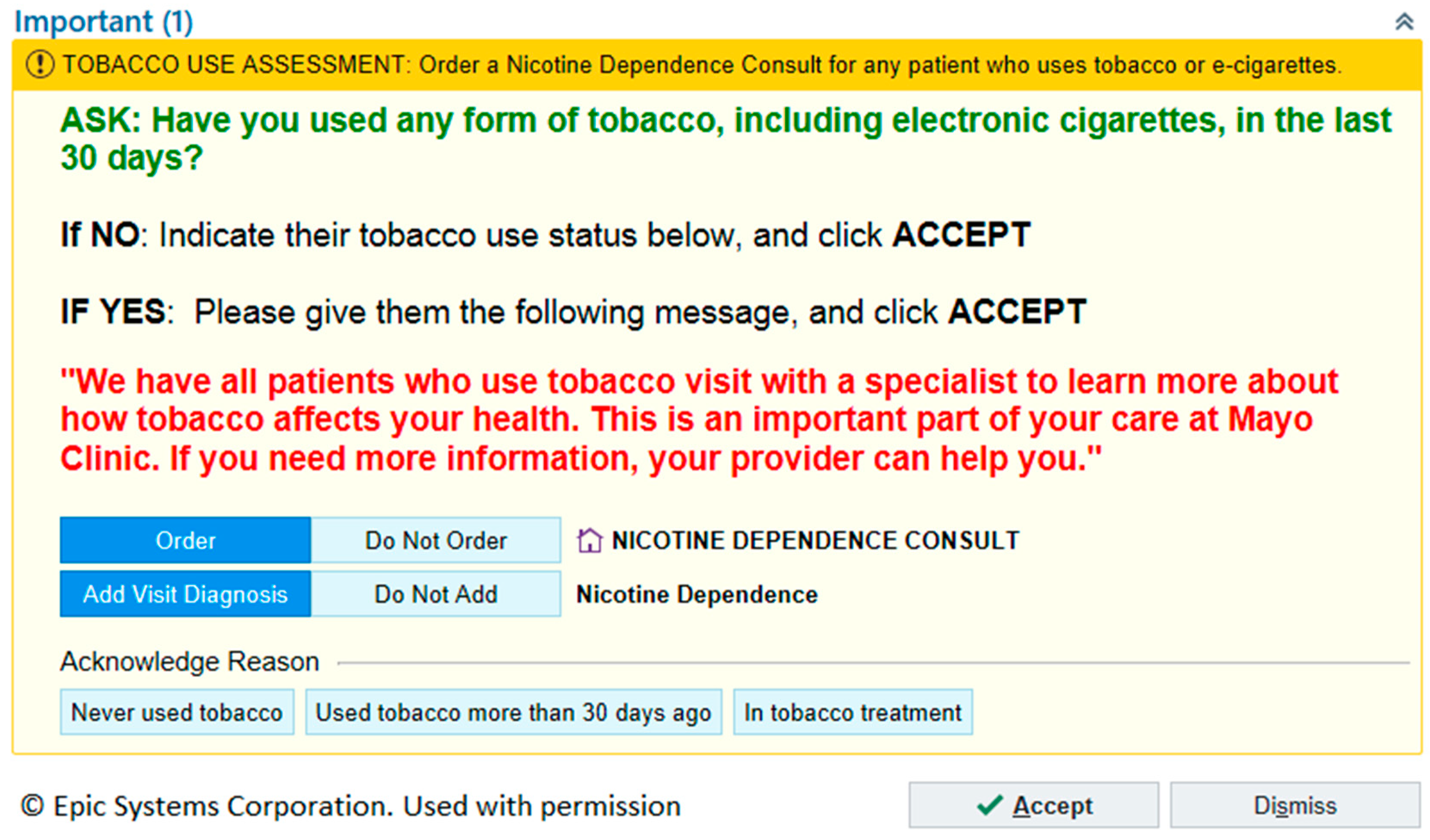Viewport: 1430px width, 840px height.
Task: Click the green ASK question text
Action: [x=725, y=139]
